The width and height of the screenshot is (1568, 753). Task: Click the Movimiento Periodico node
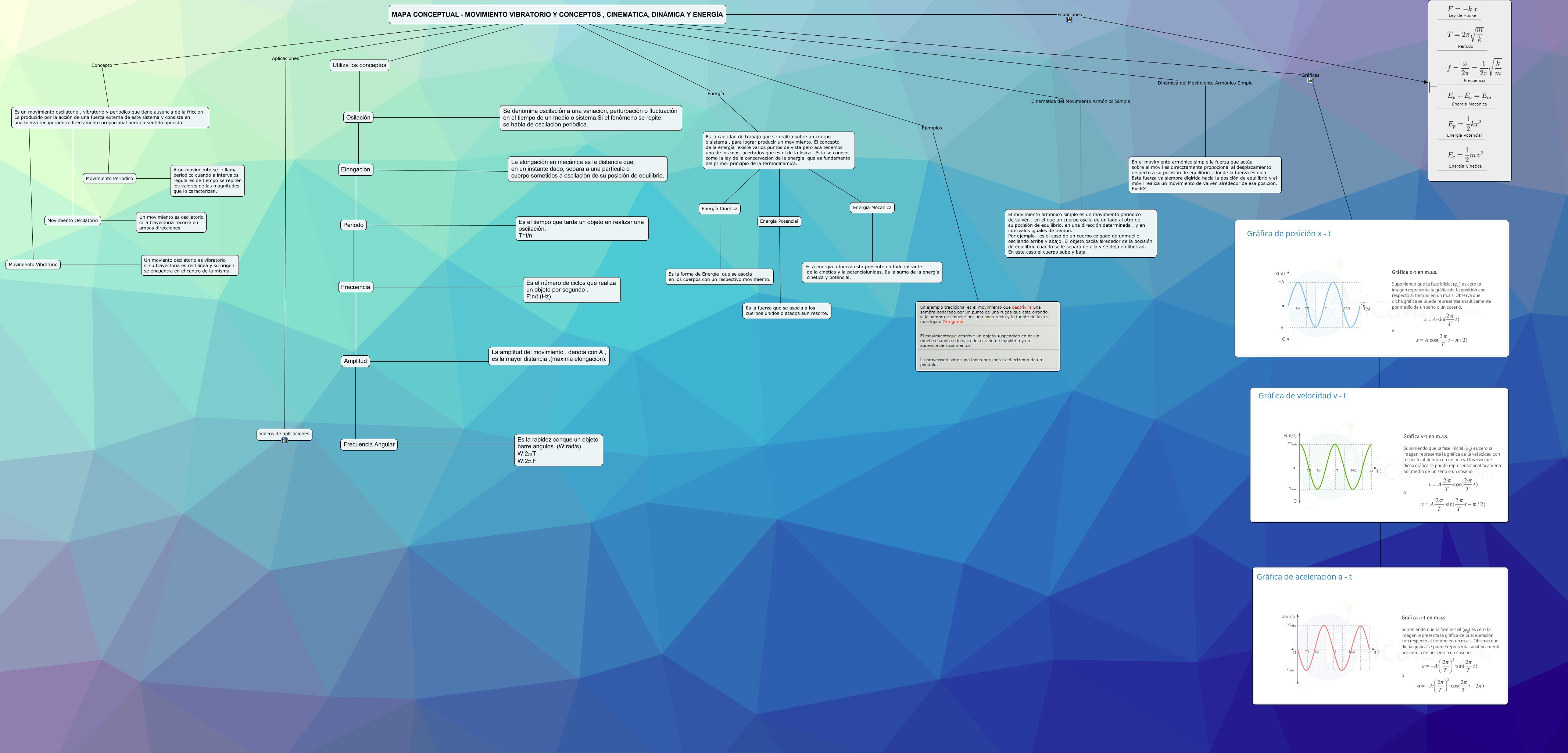(110, 178)
